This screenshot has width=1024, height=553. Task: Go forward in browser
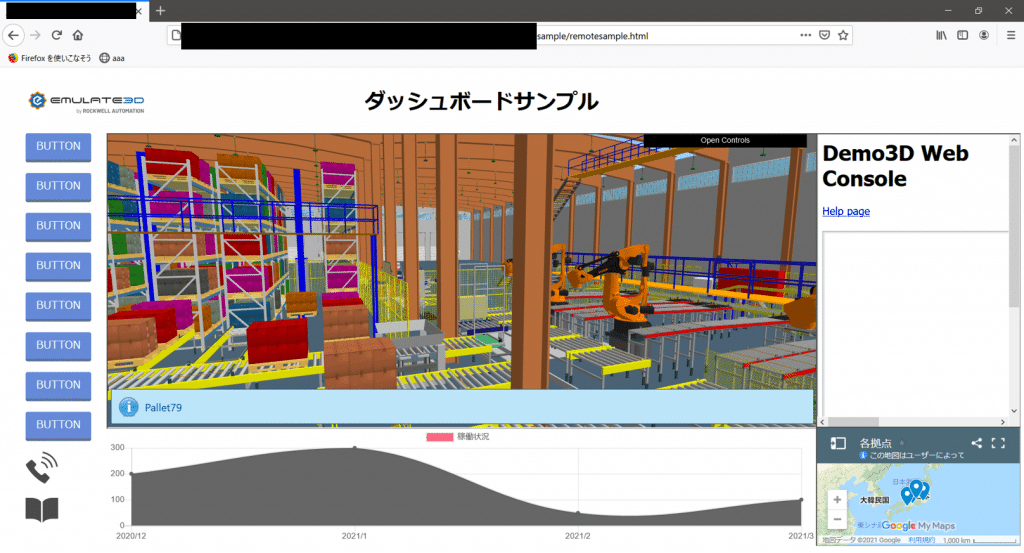pyautogui.click(x=35, y=35)
